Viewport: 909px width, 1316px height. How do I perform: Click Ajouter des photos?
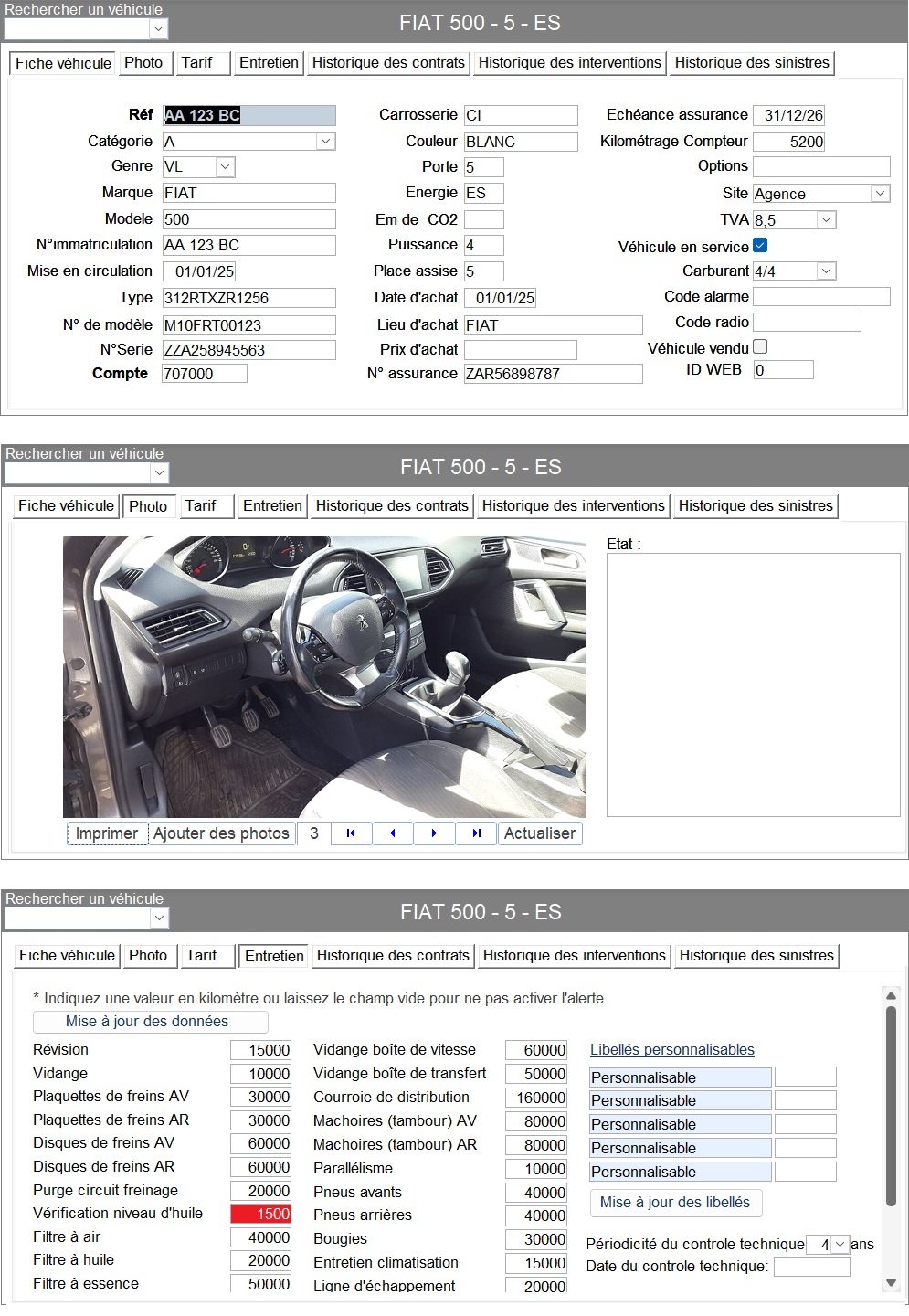click(221, 833)
